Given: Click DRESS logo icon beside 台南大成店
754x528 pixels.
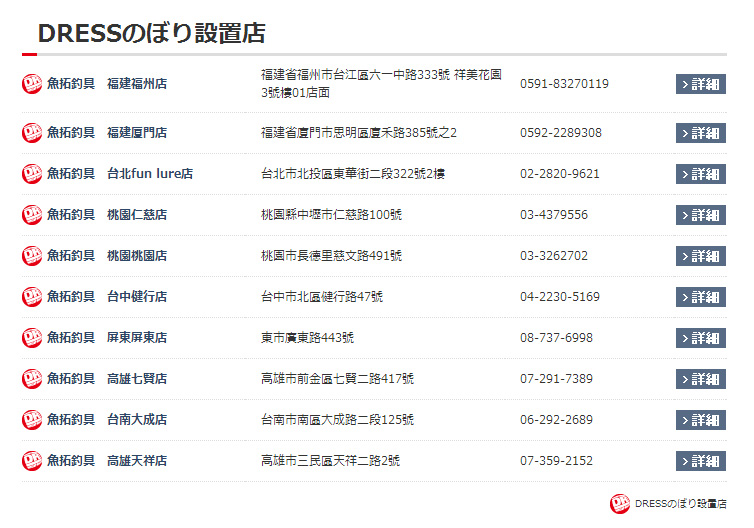Looking at the screenshot, I should tap(32, 419).
